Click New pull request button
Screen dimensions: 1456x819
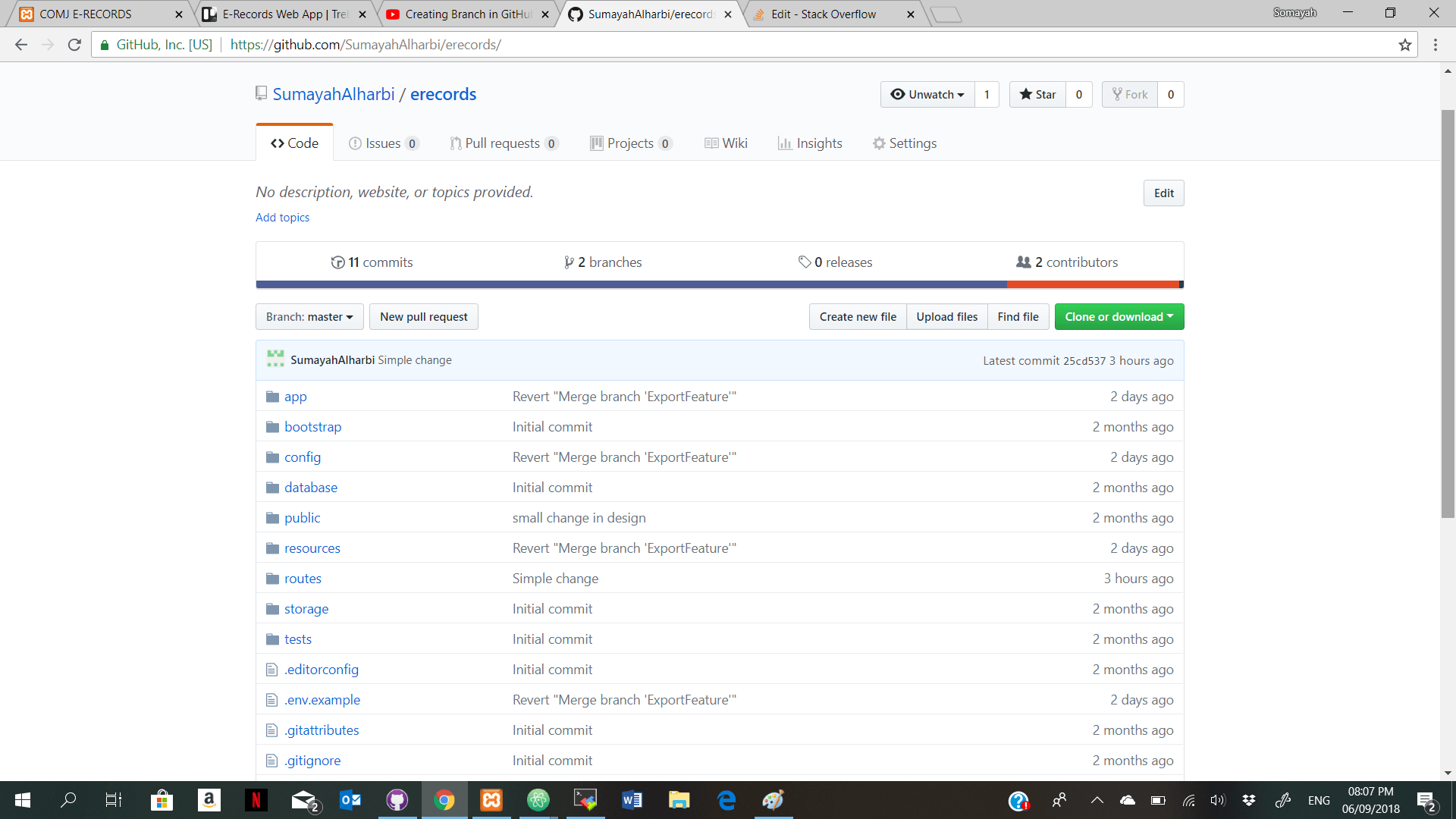click(x=424, y=316)
